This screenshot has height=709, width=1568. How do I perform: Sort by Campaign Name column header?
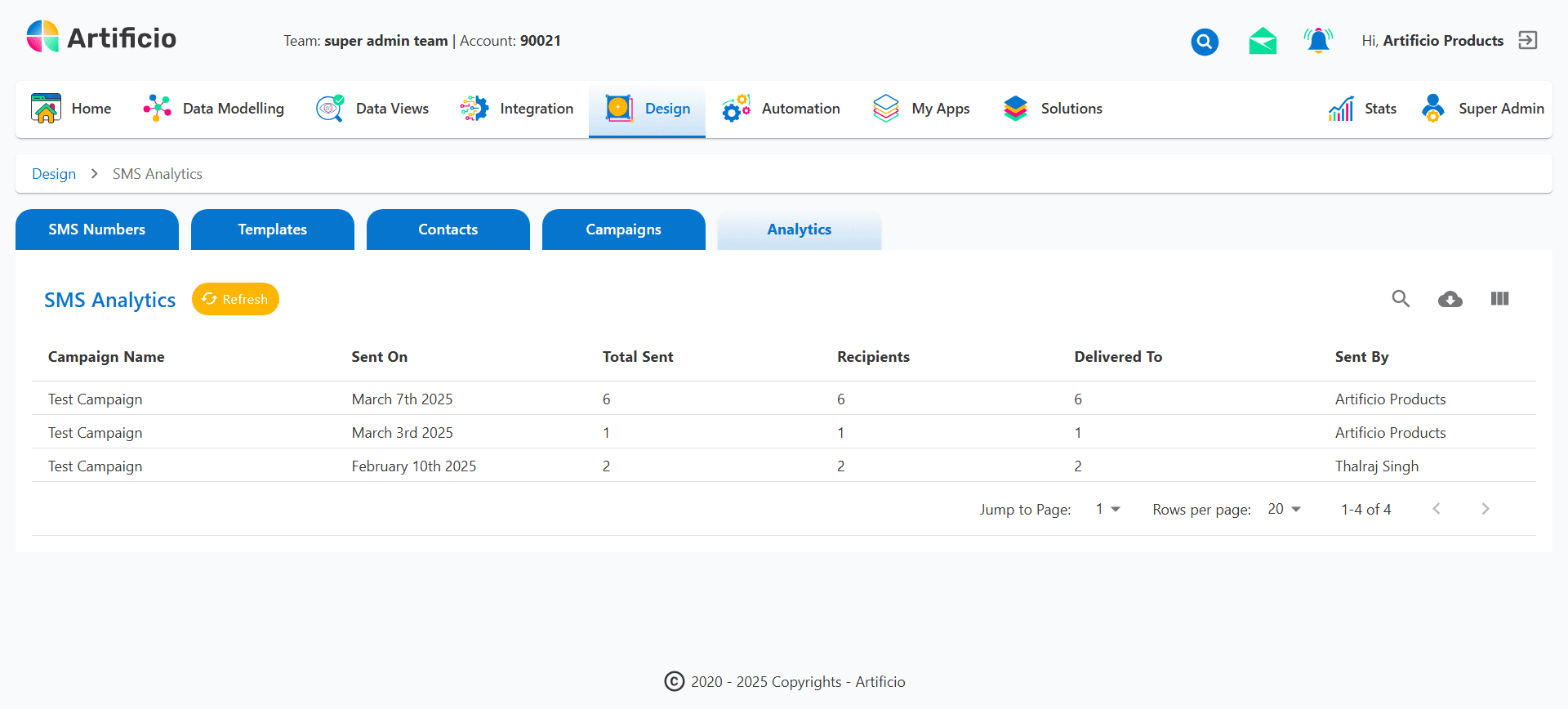tap(106, 357)
